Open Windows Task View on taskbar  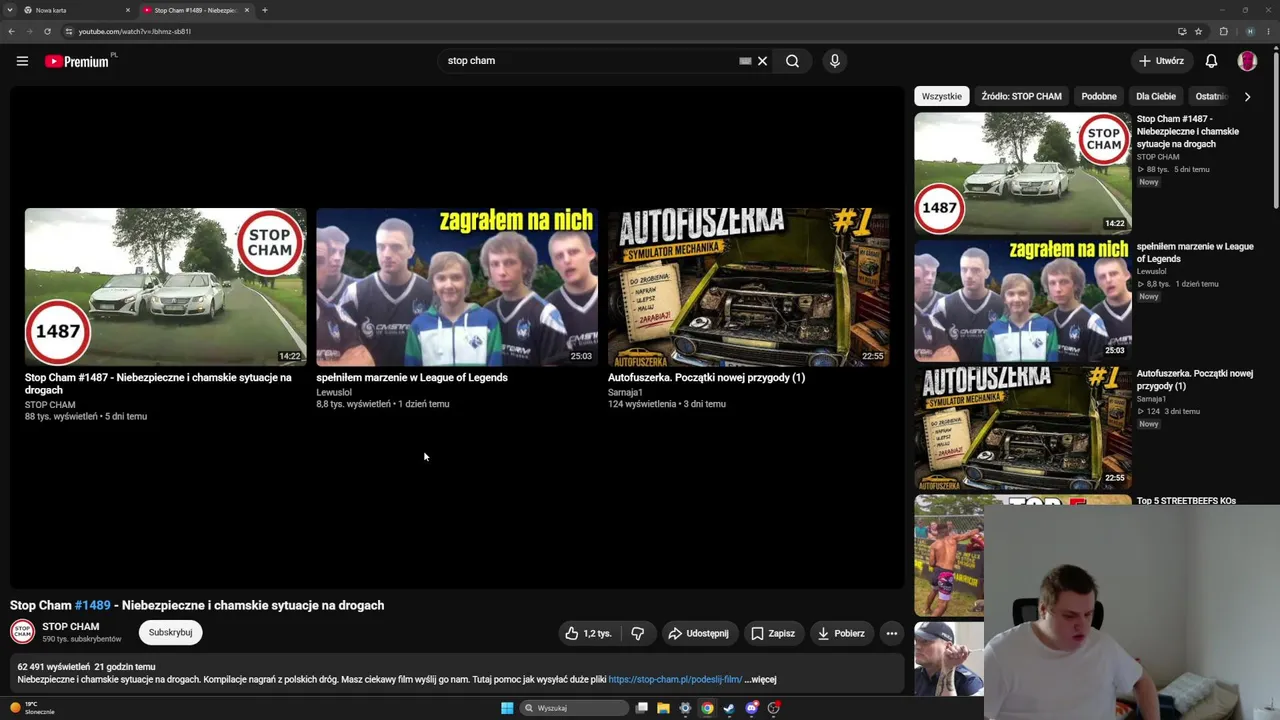[x=641, y=708]
